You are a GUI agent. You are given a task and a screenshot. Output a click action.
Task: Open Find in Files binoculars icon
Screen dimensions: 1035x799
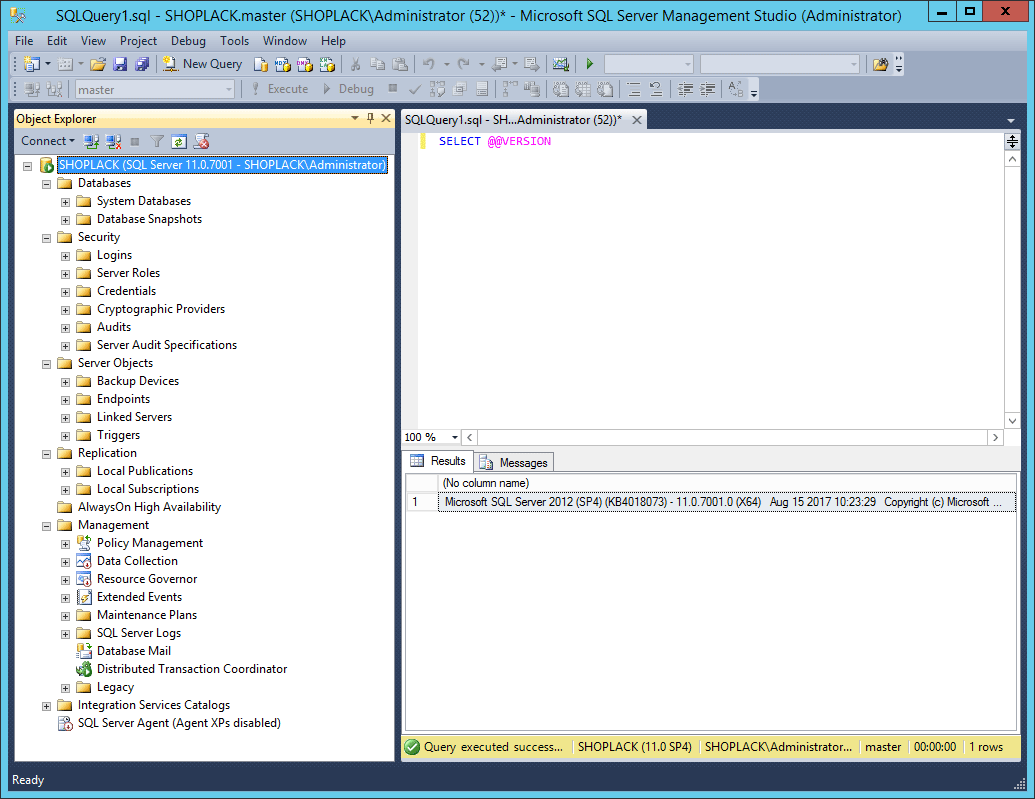pyautogui.click(x=880, y=64)
